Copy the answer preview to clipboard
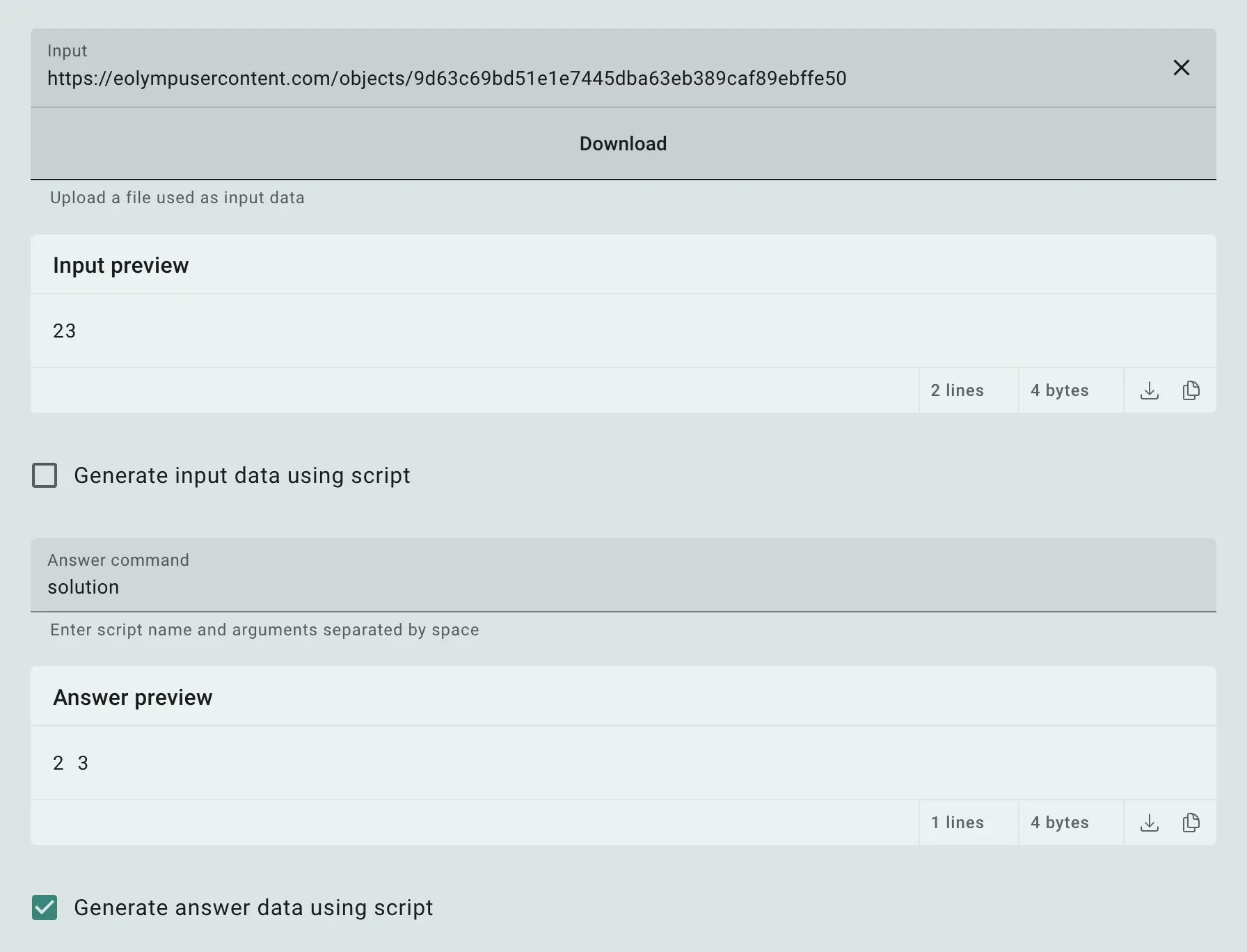Viewport: 1247px width, 952px height. tap(1191, 823)
